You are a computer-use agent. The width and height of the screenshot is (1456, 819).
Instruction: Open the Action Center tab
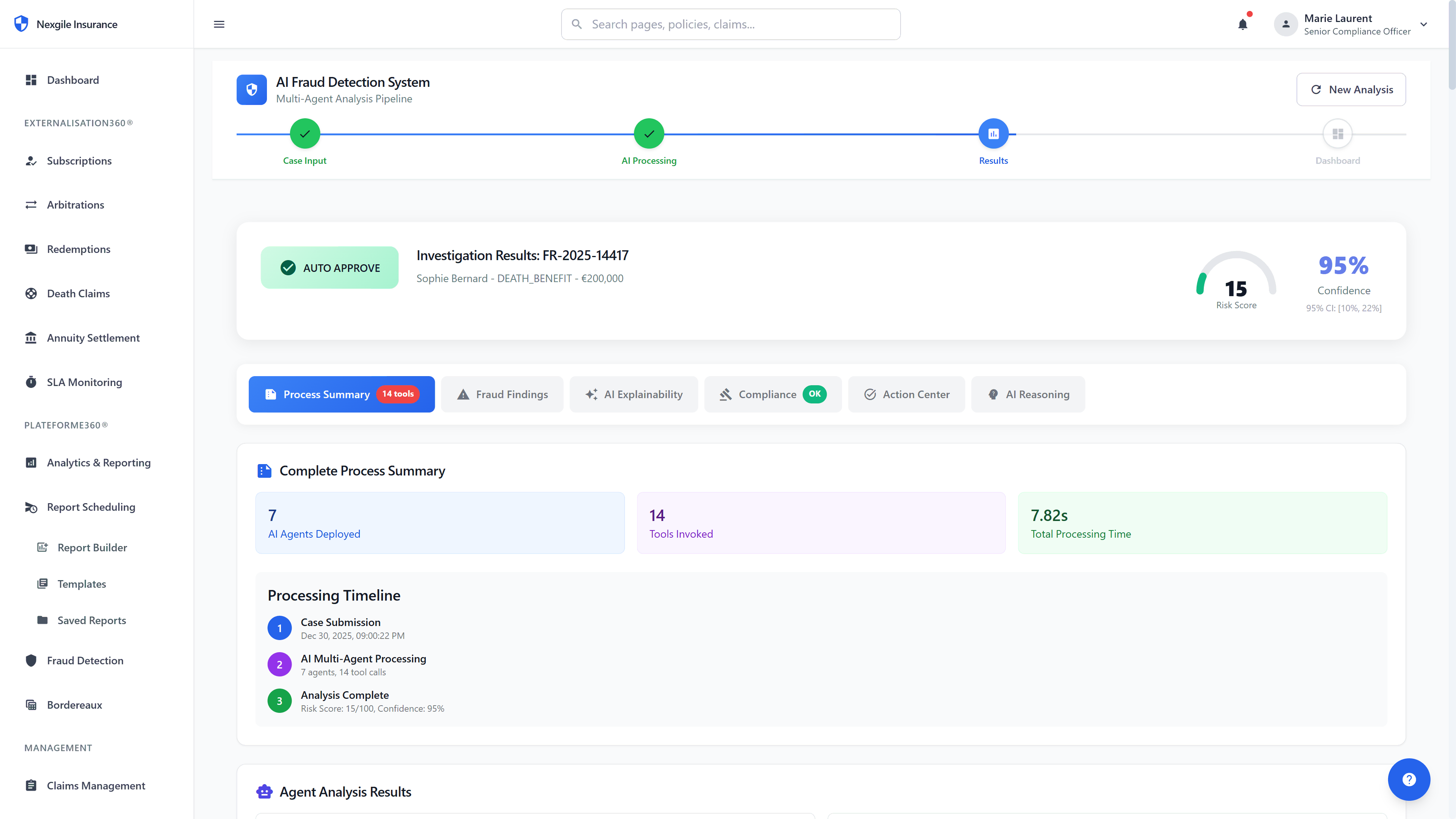[906, 394]
